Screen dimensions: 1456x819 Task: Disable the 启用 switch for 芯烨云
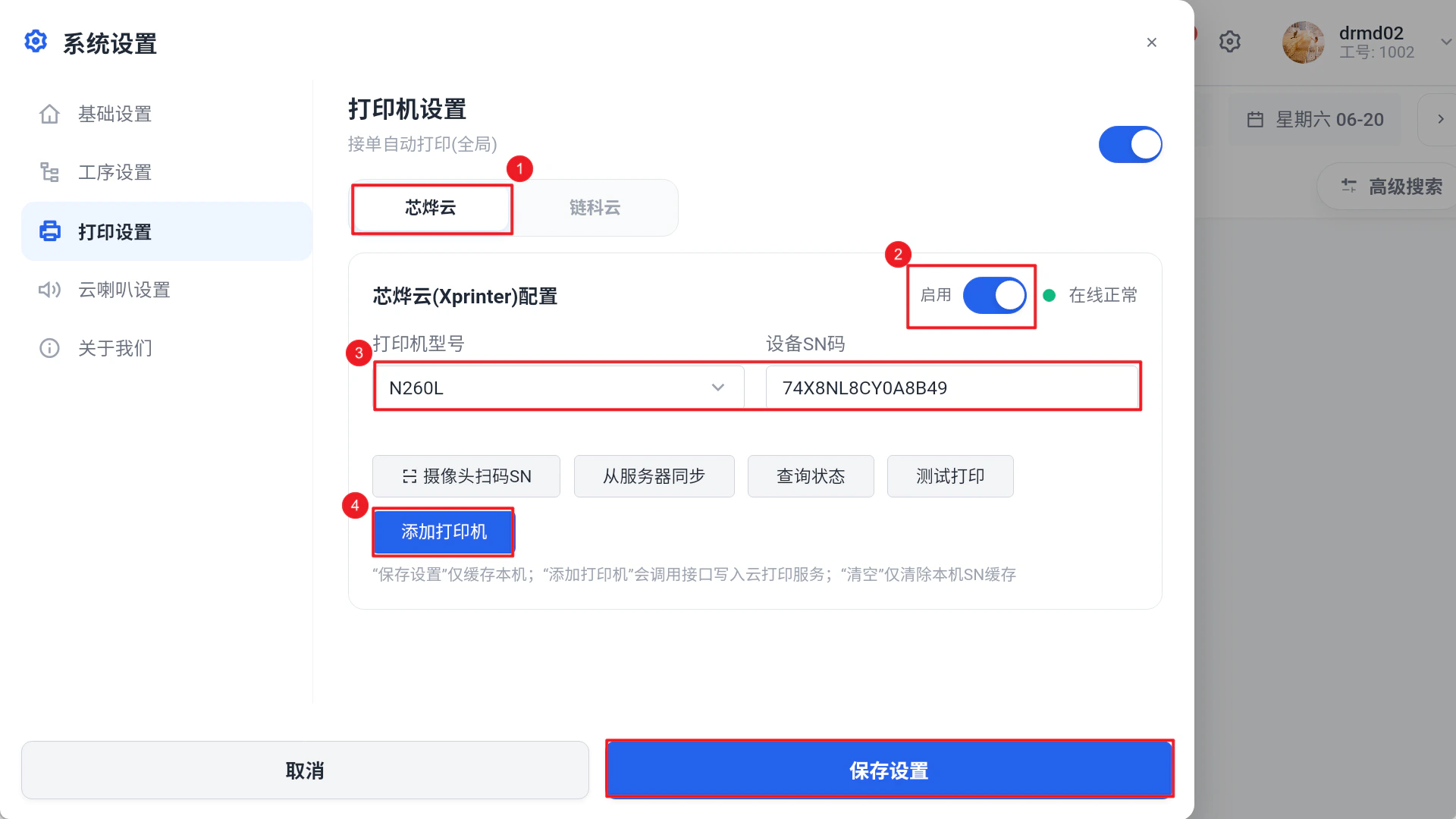(x=994, y=295)
